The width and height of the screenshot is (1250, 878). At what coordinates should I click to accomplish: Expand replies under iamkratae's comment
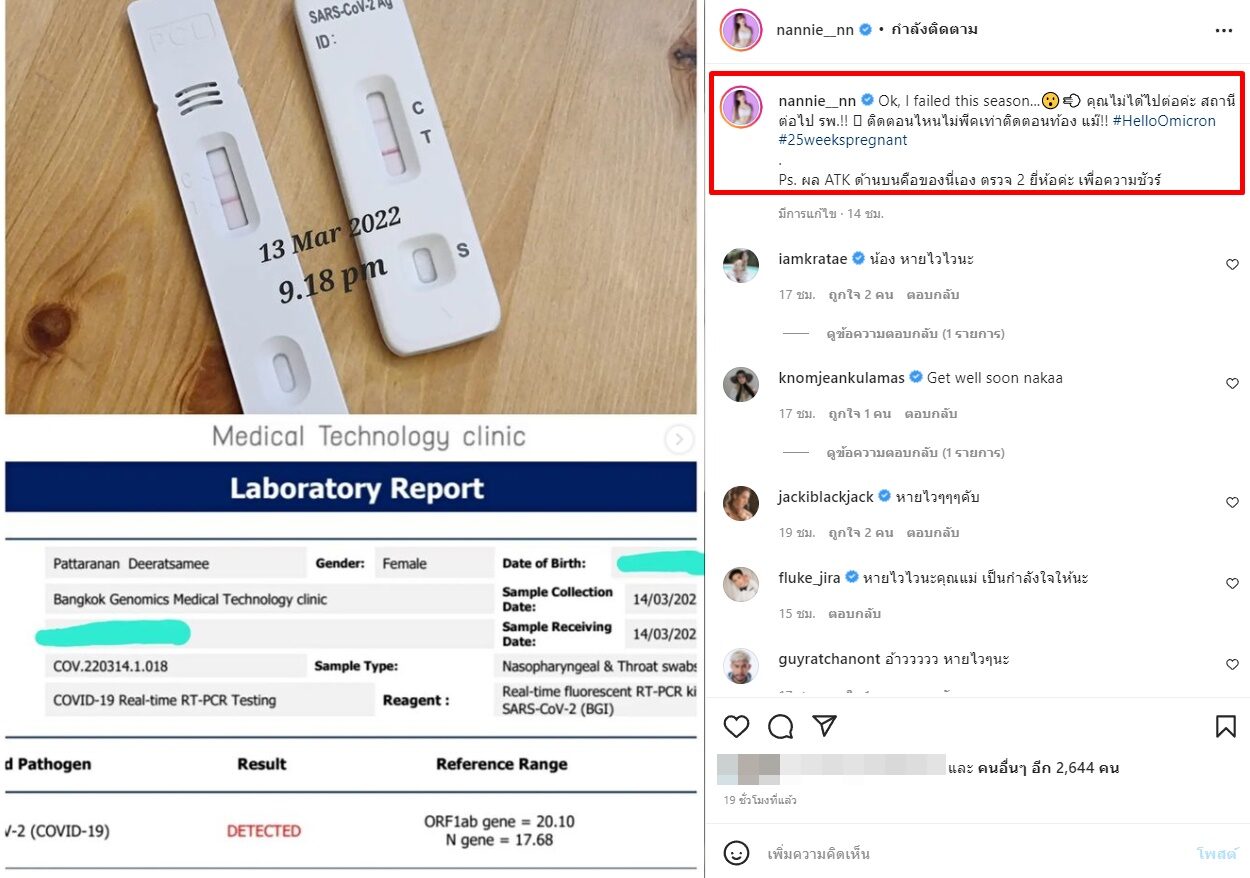(915, 334)
